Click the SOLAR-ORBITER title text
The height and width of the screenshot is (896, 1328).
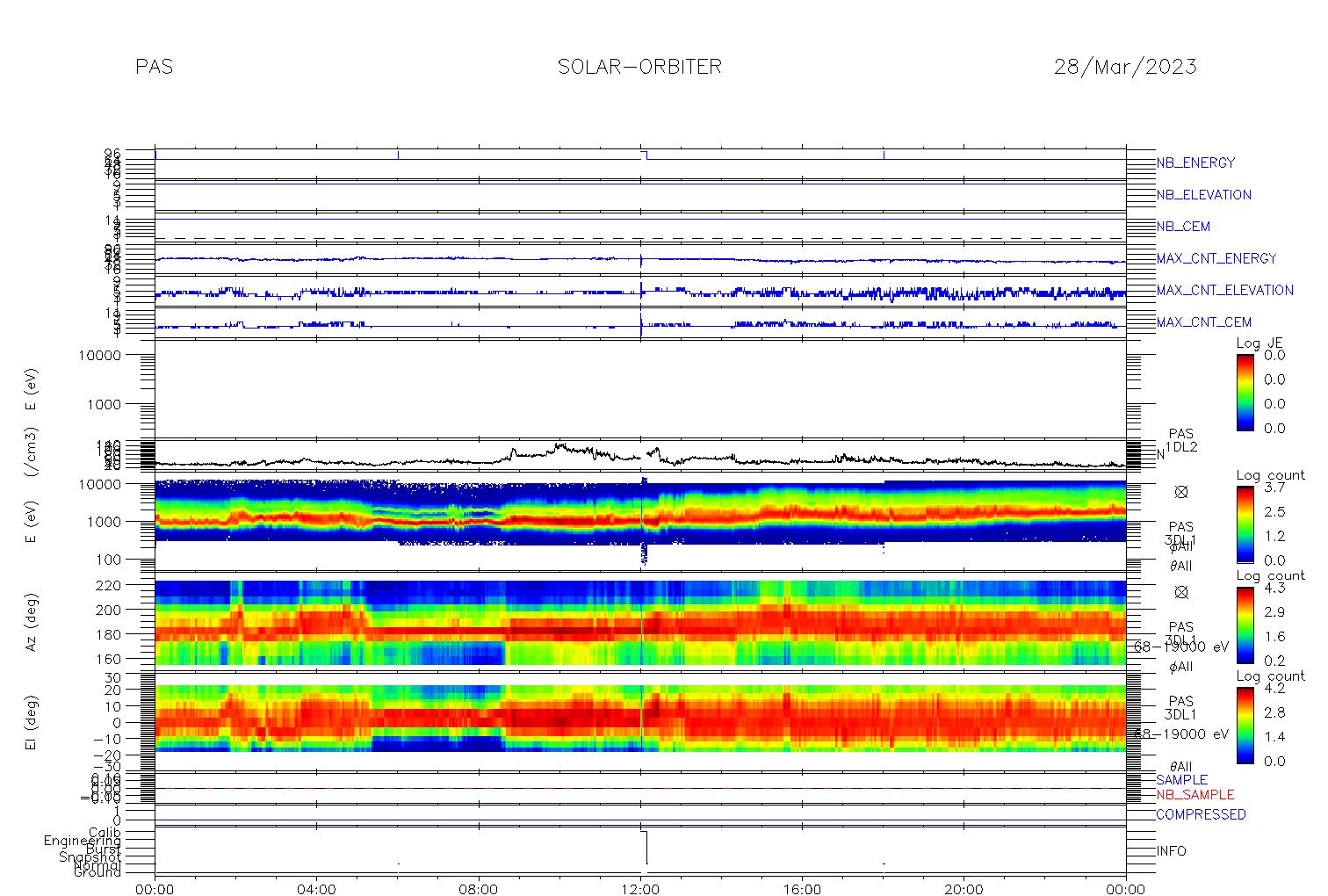639,67
